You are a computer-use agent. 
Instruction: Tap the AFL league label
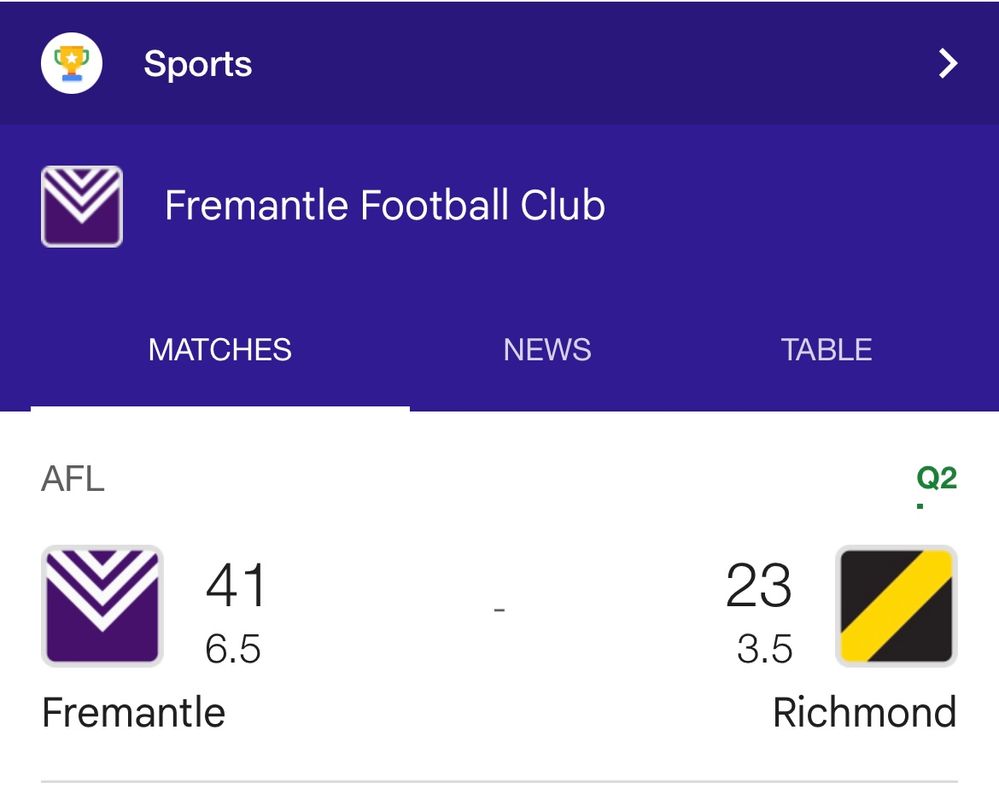[73, 479]
